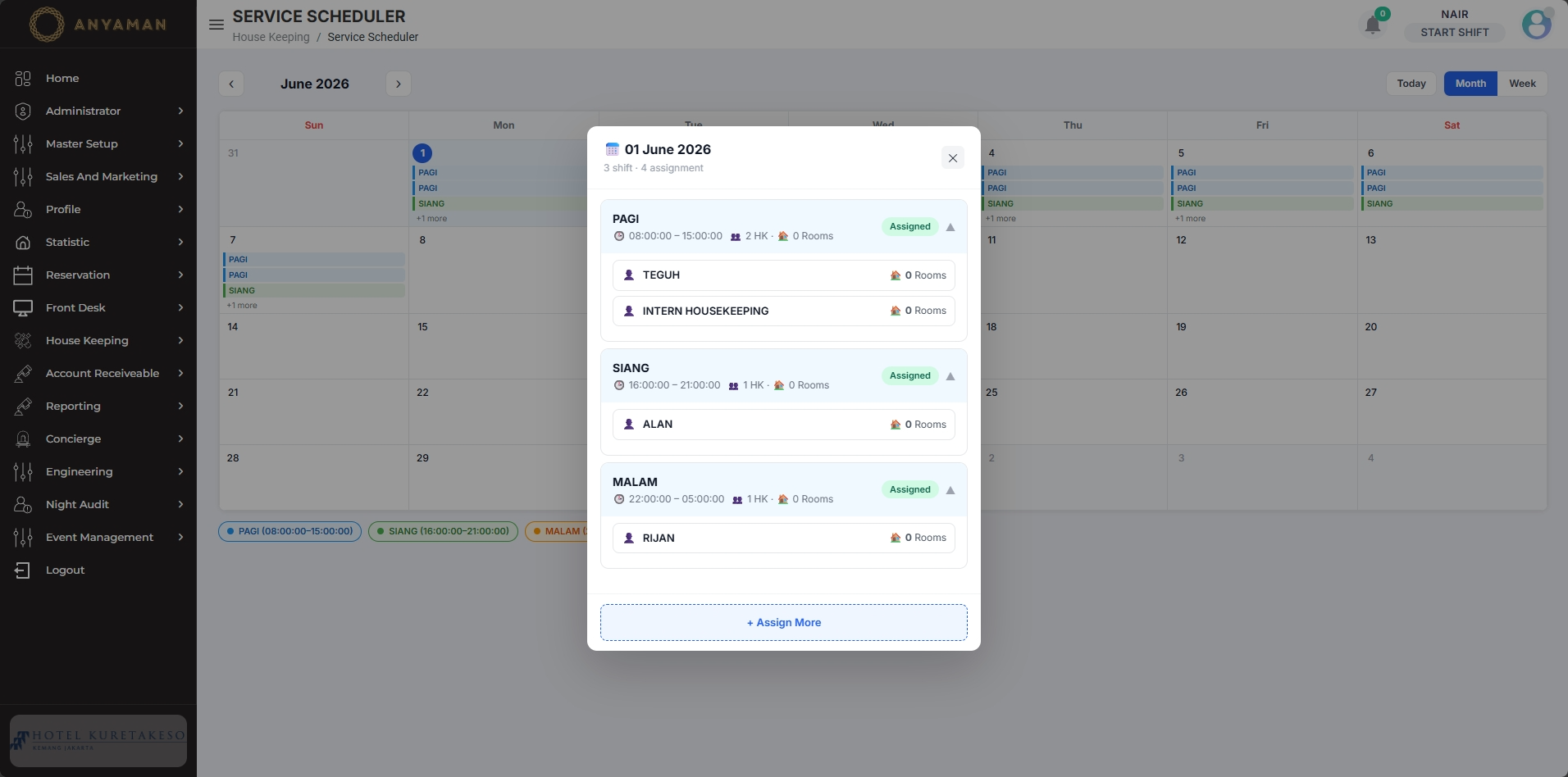Image resolution: width=1568 pixels, height=777 pixels.
Task: Click the Anyaman logo
Action: (98, 25)
